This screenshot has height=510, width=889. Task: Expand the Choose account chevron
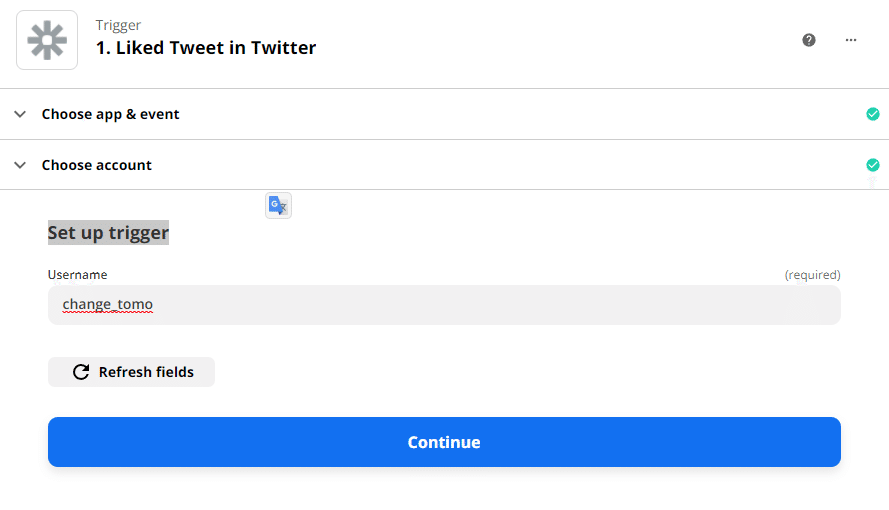point(20,165)
